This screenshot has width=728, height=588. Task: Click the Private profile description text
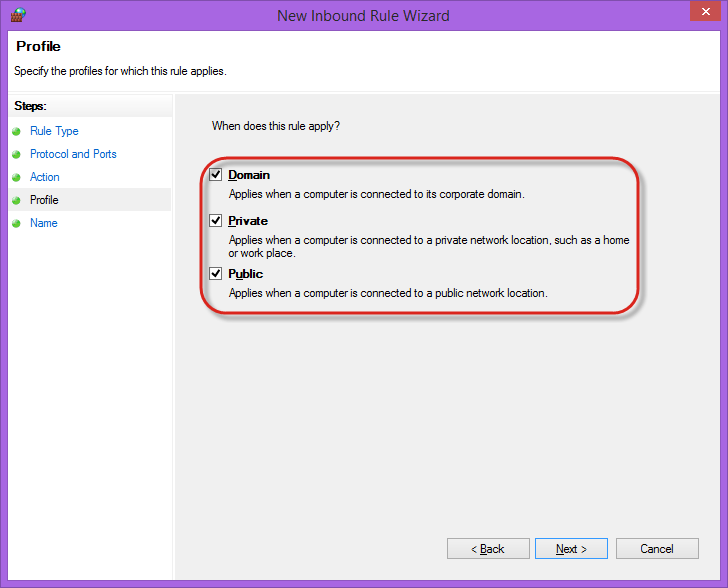point(429,246)
